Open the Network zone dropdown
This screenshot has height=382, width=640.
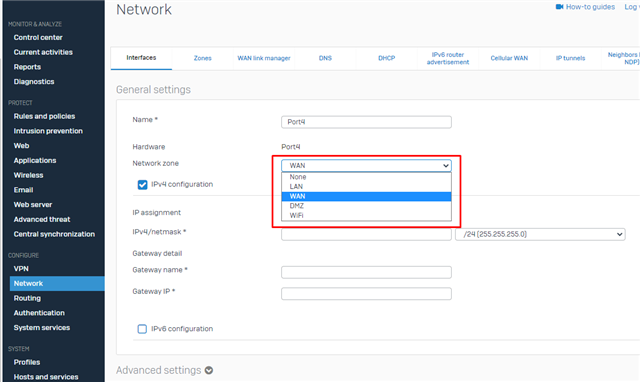point(366,165)
